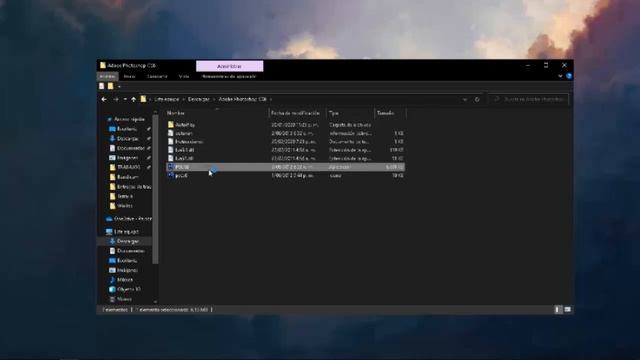Open the TRABAJOS folder in sidebar
The width and height of the screenshot is (640, 360).
pyautogui.click(x=129, y=167)
